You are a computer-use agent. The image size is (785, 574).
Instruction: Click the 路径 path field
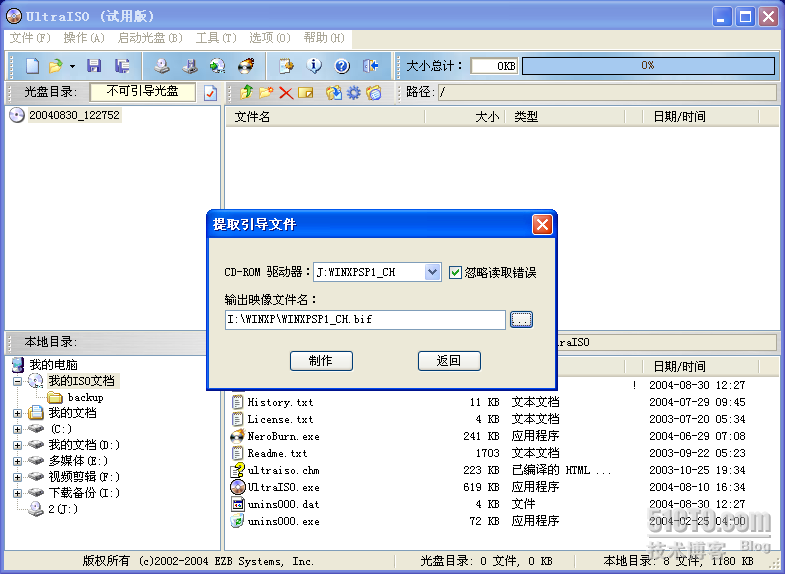click(607, 92)
